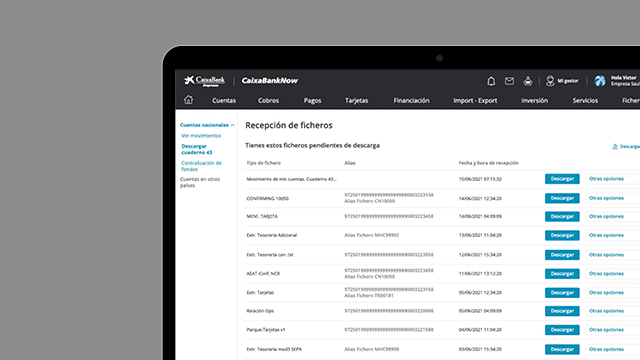Click the user profile avatar
This screenshot has height=360, width=640.
(600, 81)
